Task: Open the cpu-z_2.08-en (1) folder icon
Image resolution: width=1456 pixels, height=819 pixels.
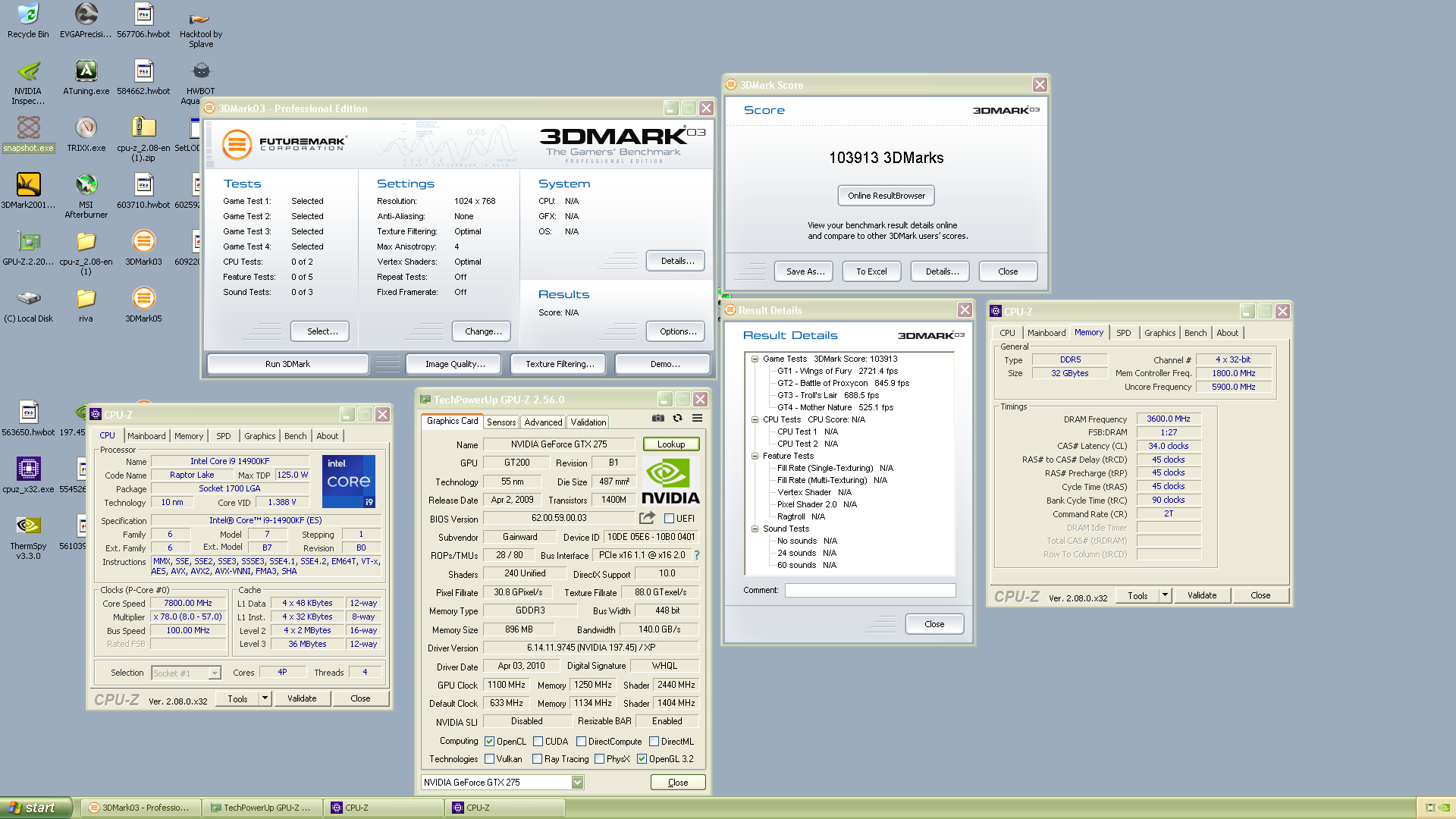Action: coord(86,253)
